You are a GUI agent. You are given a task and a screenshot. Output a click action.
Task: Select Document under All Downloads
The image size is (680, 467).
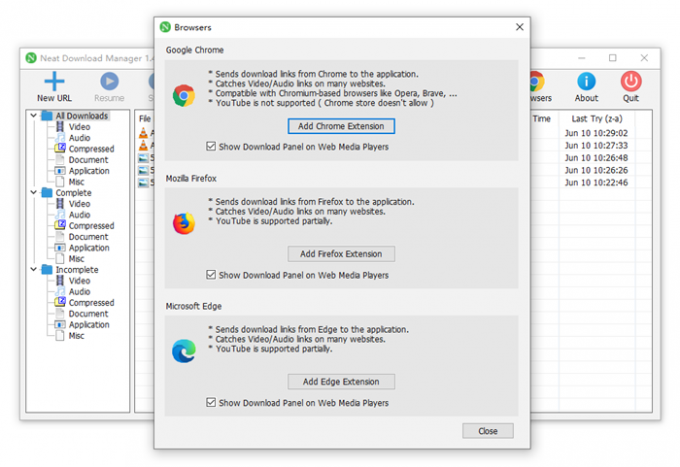88,160
